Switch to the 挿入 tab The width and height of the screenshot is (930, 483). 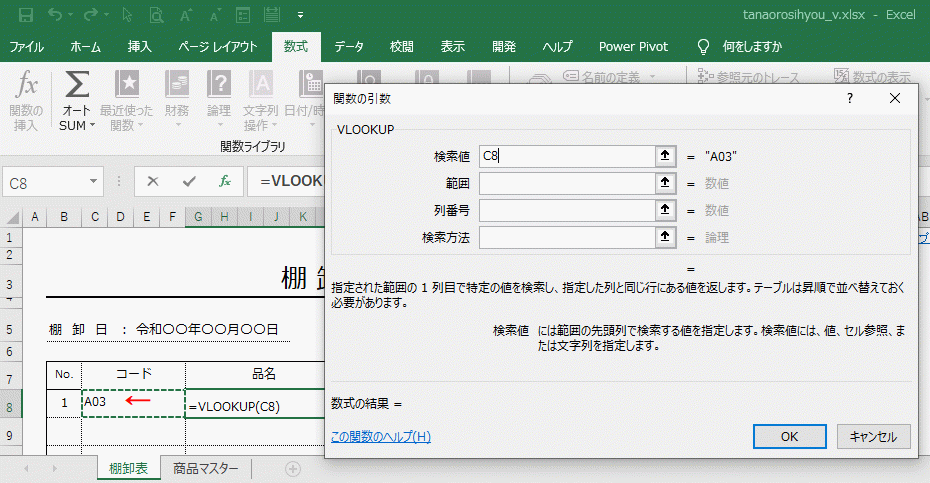[139, 47]
